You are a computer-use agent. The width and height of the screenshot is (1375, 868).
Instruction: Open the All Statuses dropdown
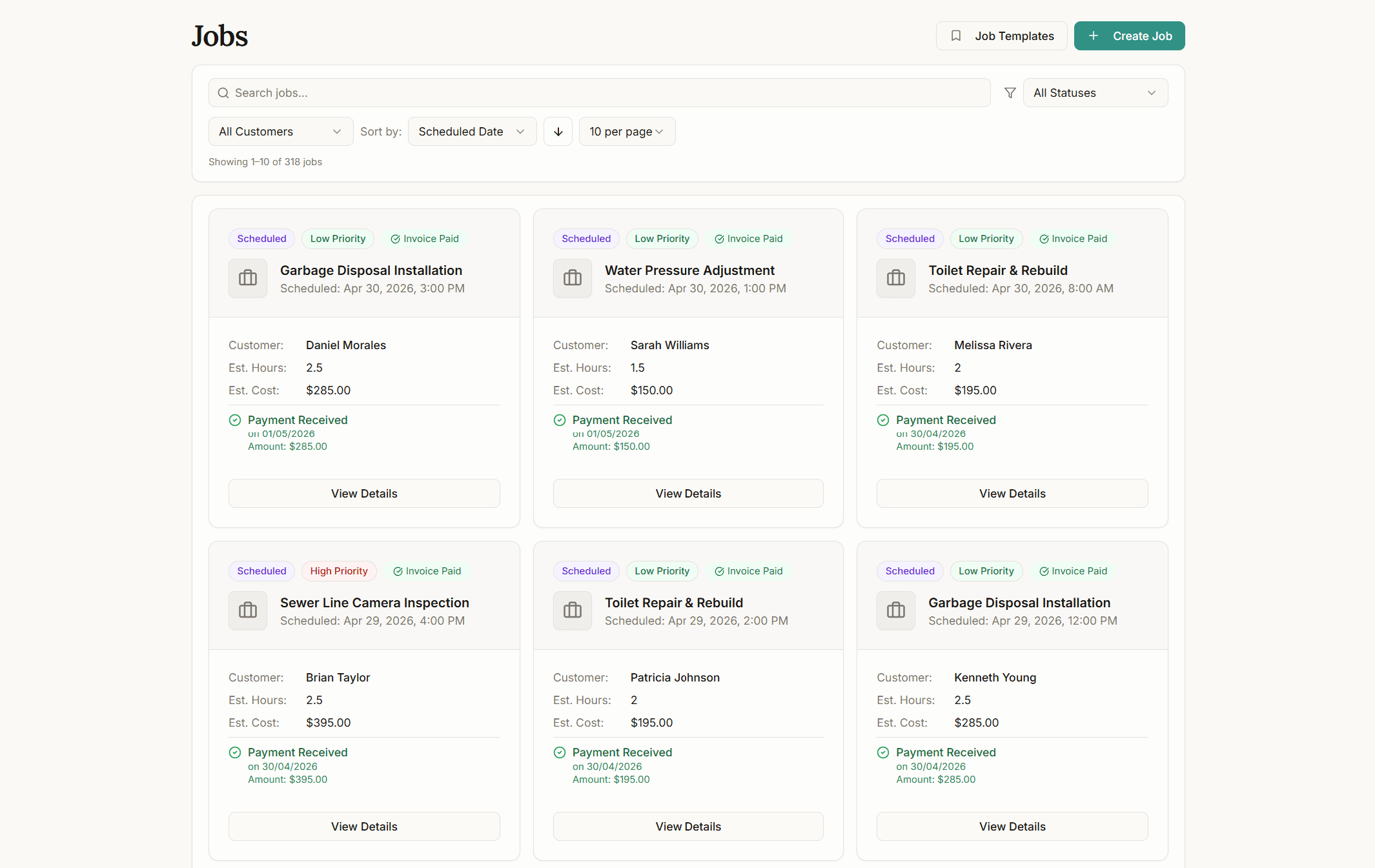1095,93
